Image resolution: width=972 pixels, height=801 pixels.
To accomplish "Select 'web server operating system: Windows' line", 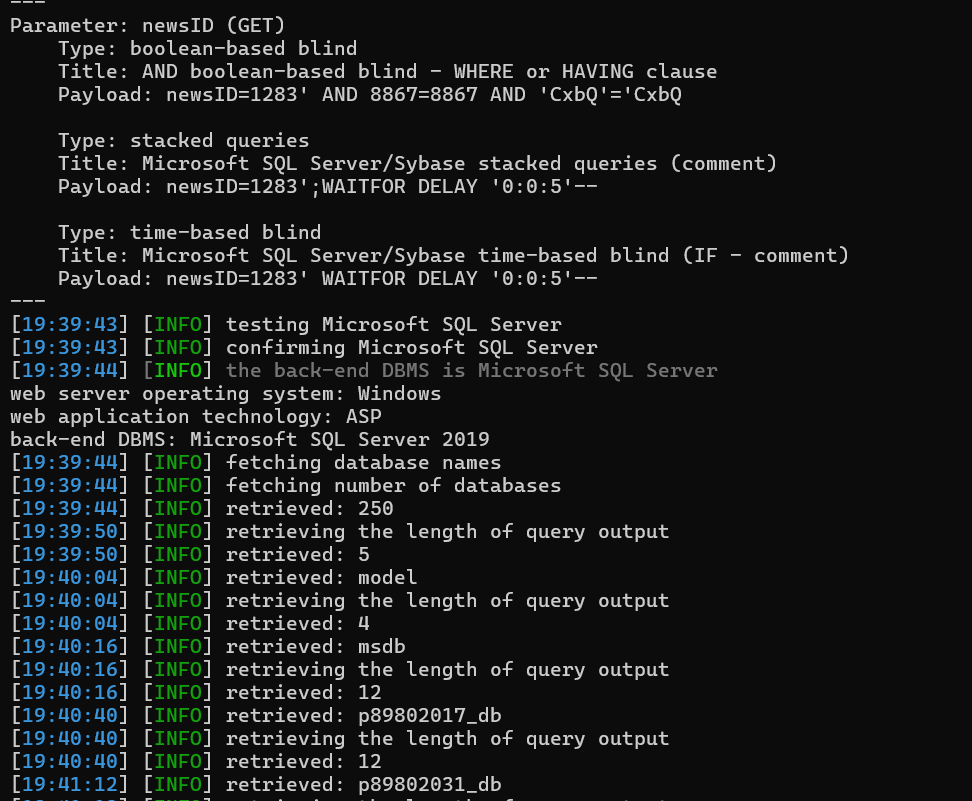I will pos(226,393).
